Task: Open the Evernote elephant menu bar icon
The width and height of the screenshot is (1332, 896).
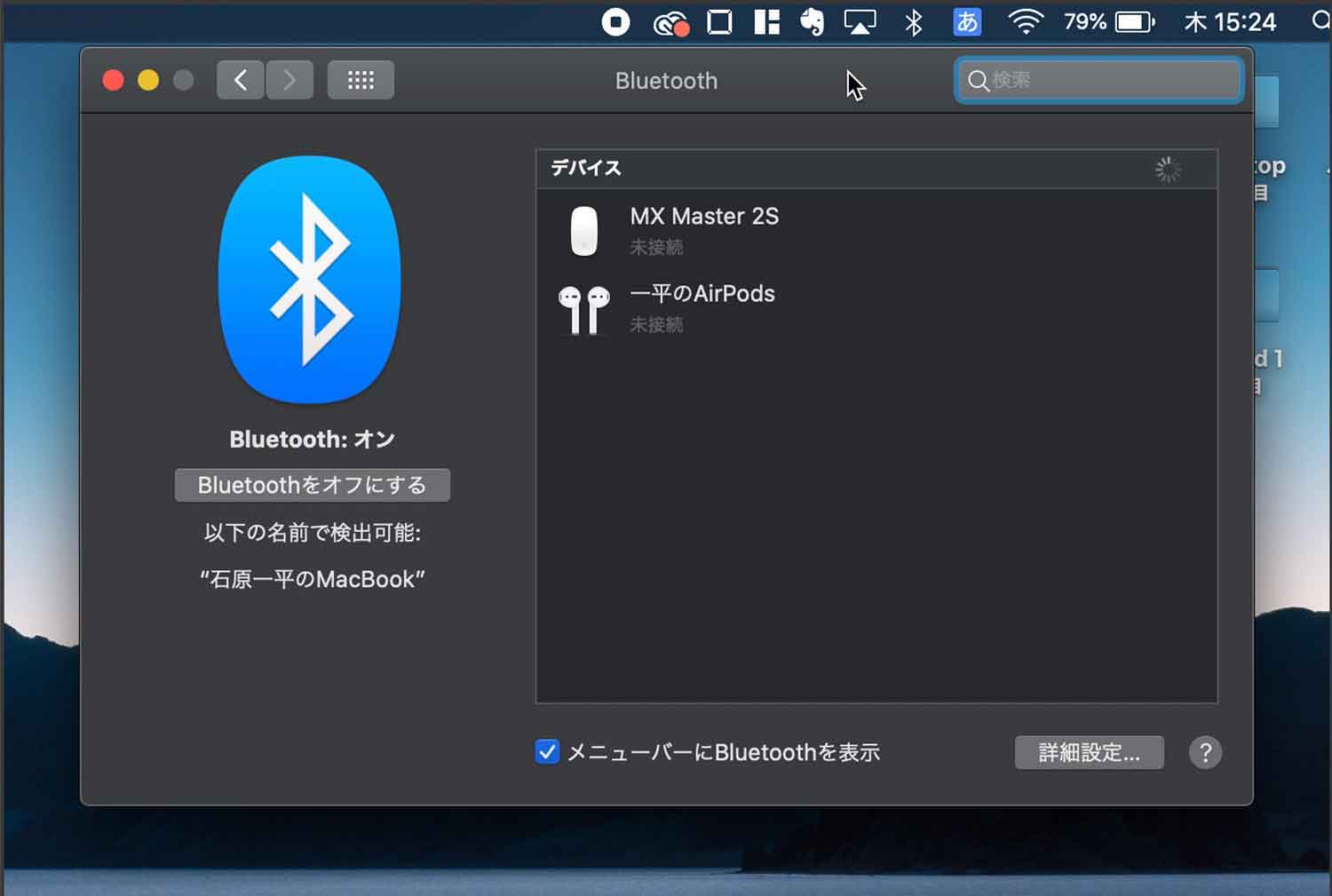Action: pyautogui.click(x=812, y=21)
